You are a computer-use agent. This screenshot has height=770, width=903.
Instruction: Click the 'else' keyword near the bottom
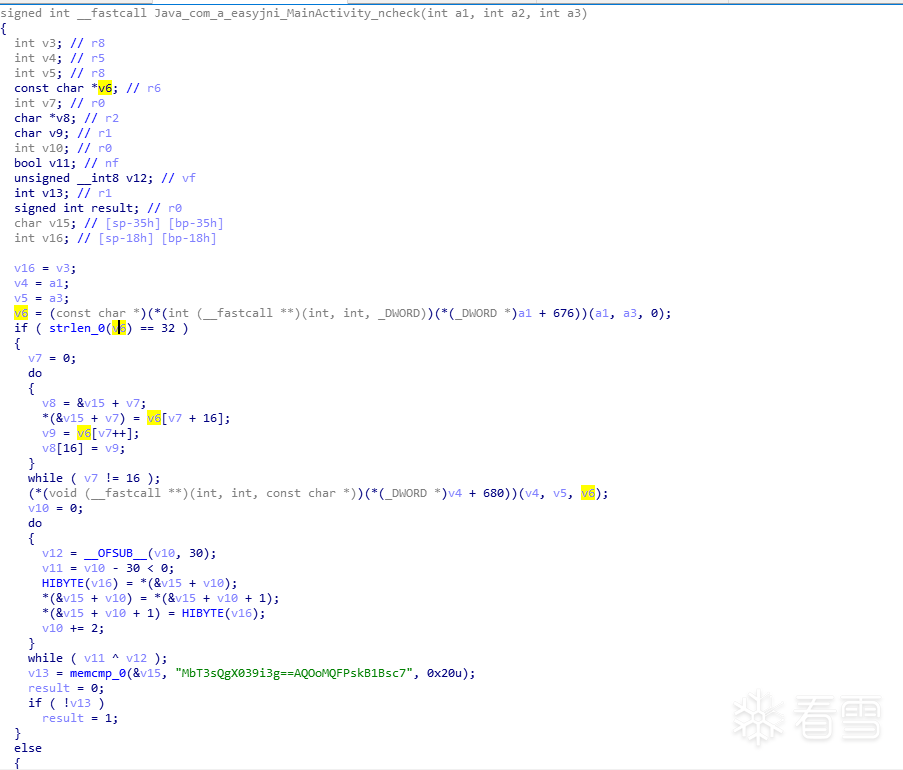(28, 748)
